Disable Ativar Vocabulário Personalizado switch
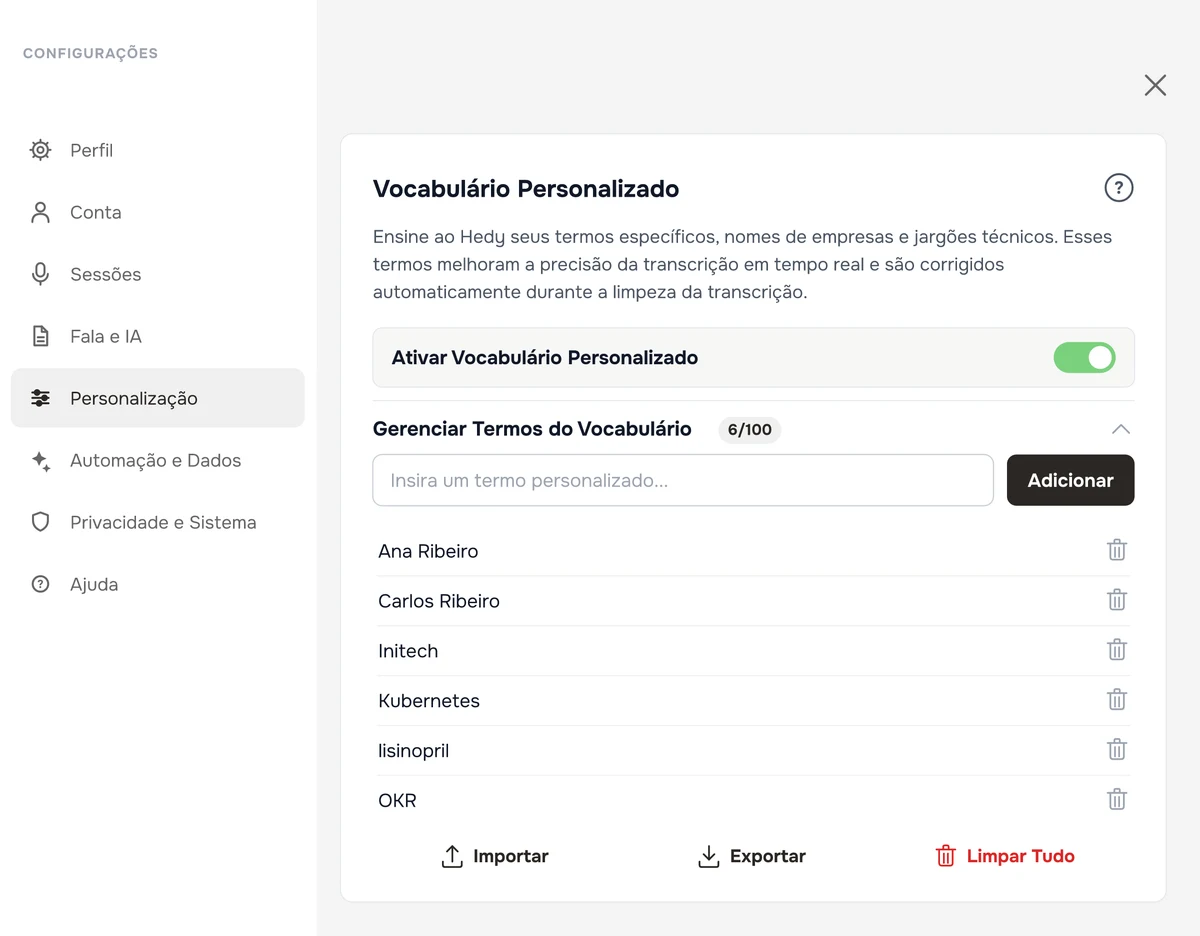This screenshot has width=1200, height=936. click(x=1084, y=358)
